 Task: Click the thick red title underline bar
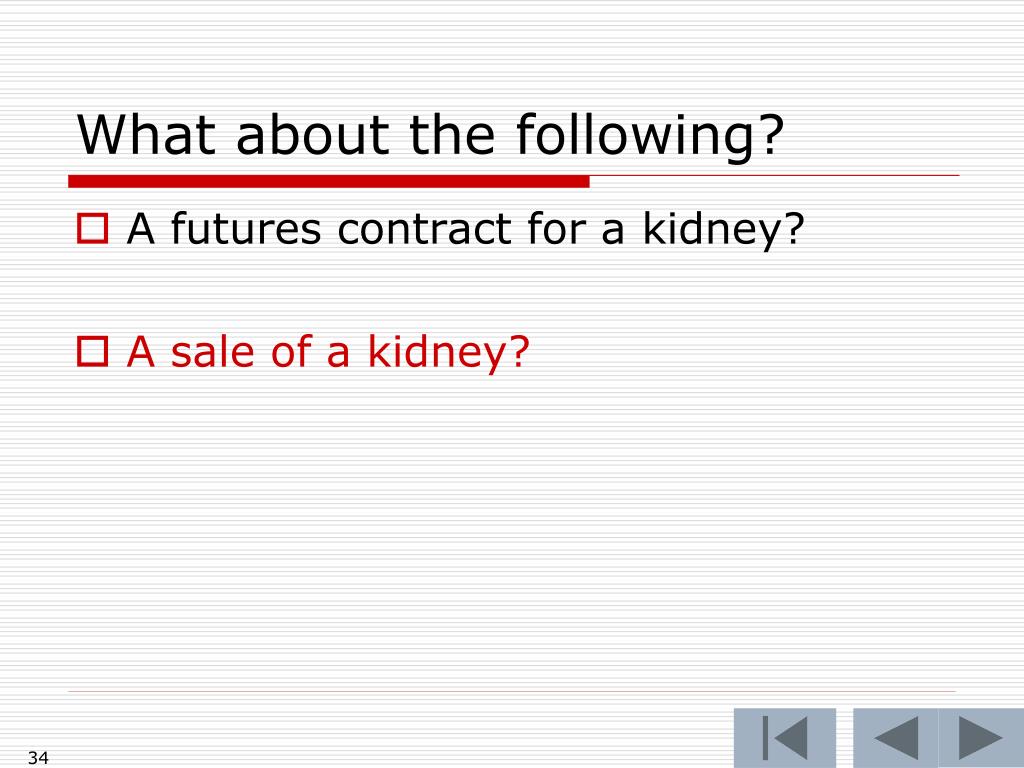[x=329, y=182]
